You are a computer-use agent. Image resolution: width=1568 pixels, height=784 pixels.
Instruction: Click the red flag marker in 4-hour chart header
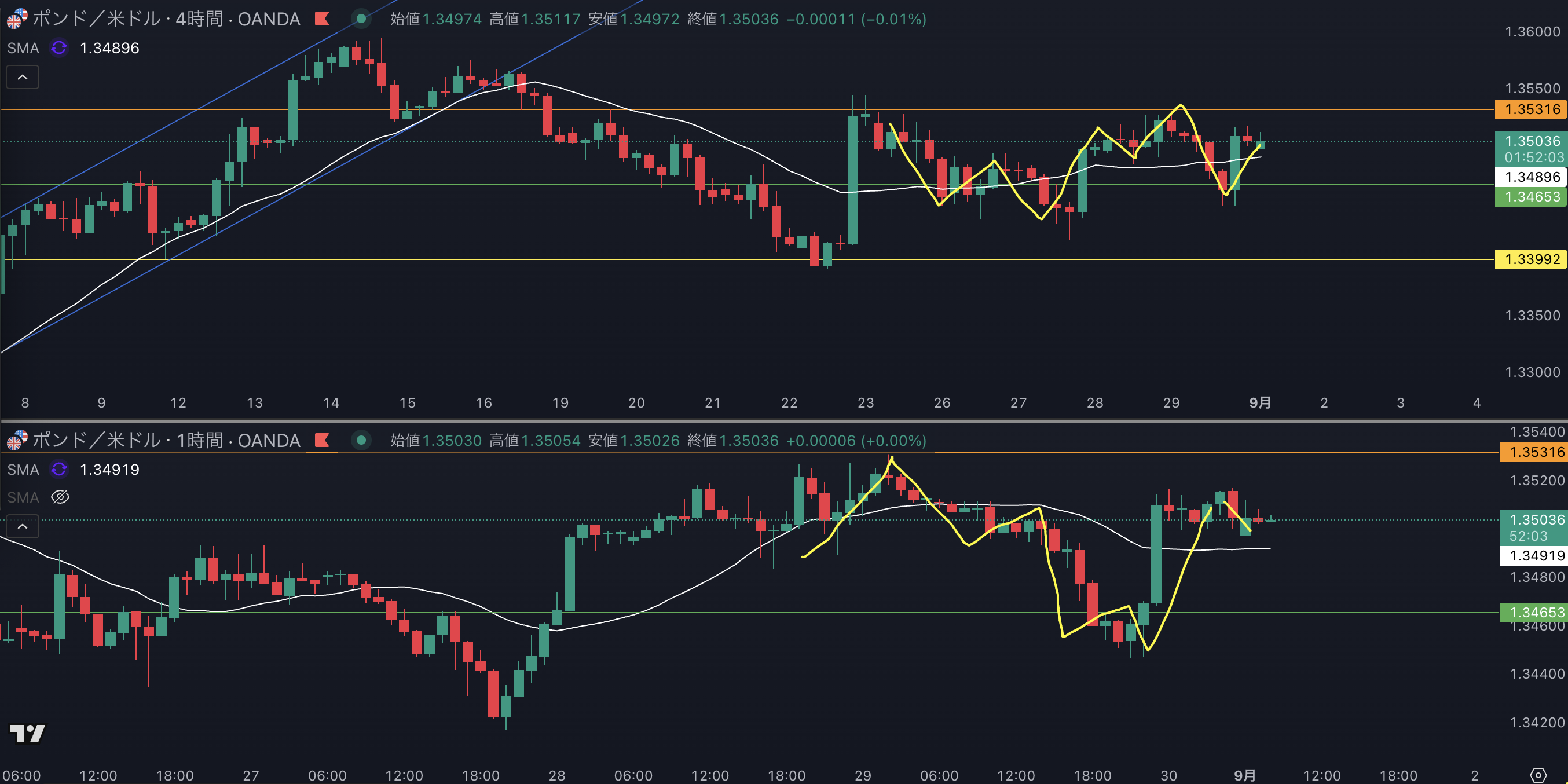(322, 19)
